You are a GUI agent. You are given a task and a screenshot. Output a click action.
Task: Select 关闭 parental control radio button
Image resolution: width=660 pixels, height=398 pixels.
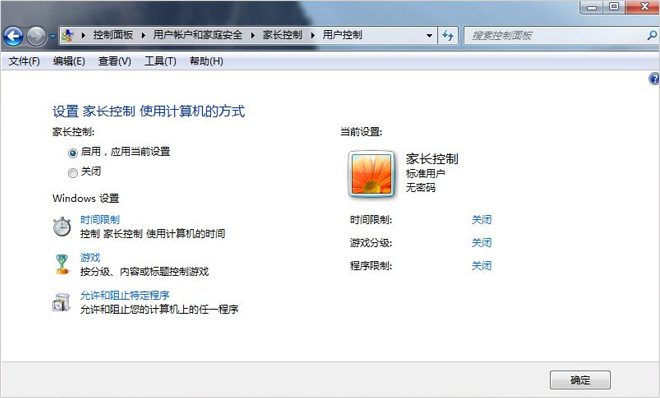coord(73,172)
